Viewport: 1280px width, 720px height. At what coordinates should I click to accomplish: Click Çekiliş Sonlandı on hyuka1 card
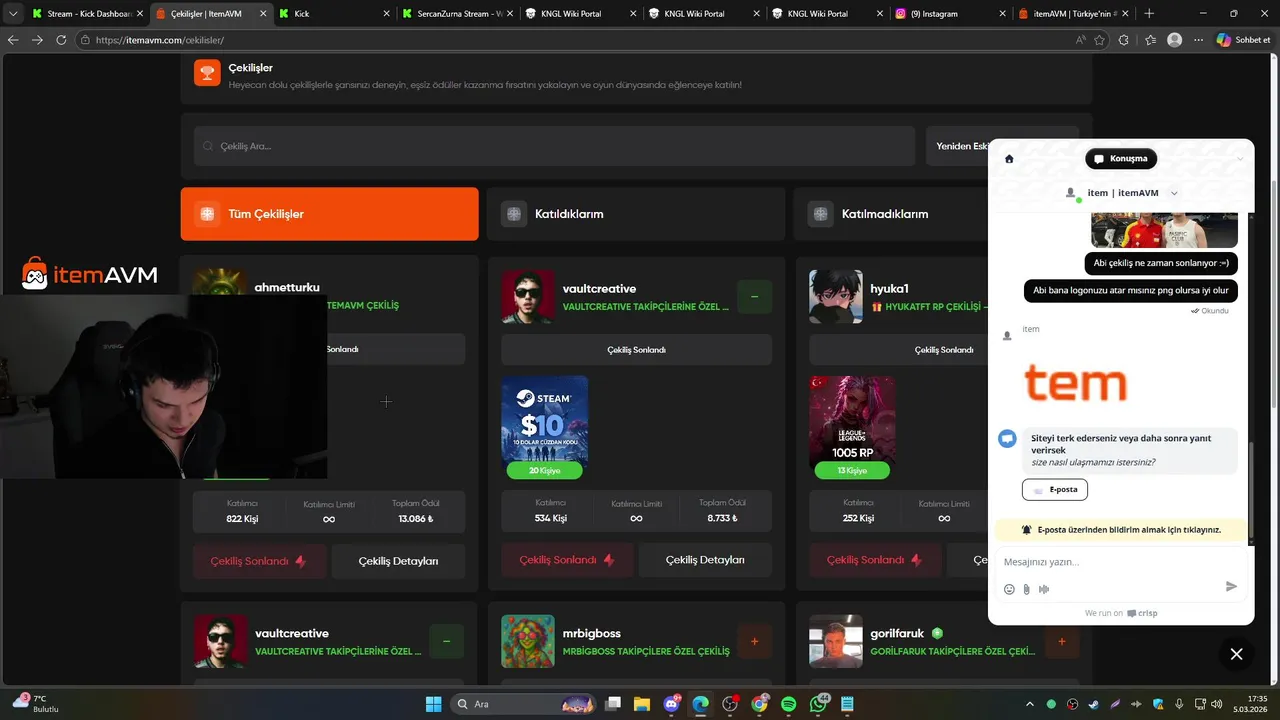pyautogui.click(x=875, y=560)
